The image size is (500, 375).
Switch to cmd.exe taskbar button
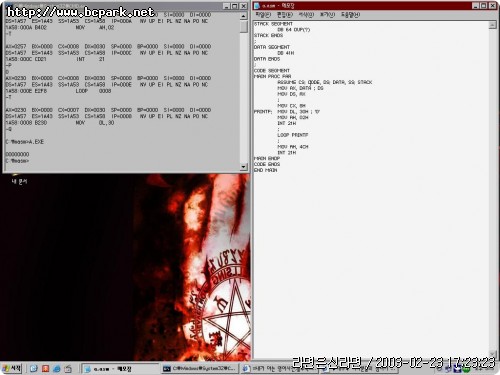(x=200, y=368)
